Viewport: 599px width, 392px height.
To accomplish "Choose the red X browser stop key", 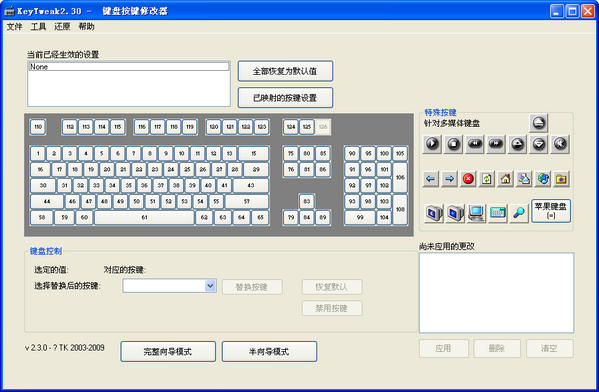I will pyautogui.click(x=468, y=179).
